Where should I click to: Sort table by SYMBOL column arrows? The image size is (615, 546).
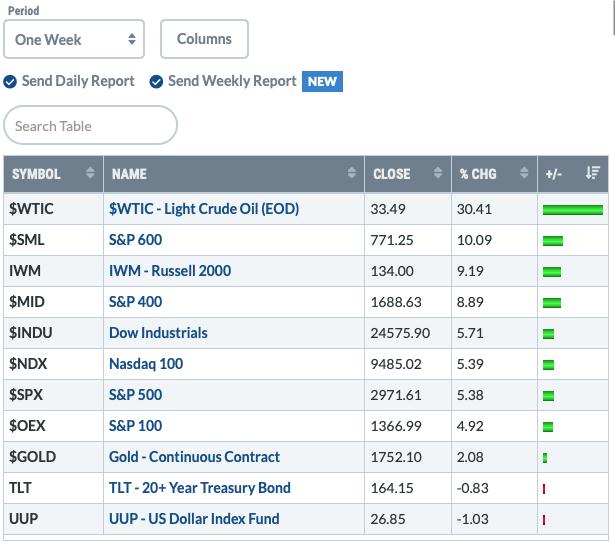click(x=90, y=173)
